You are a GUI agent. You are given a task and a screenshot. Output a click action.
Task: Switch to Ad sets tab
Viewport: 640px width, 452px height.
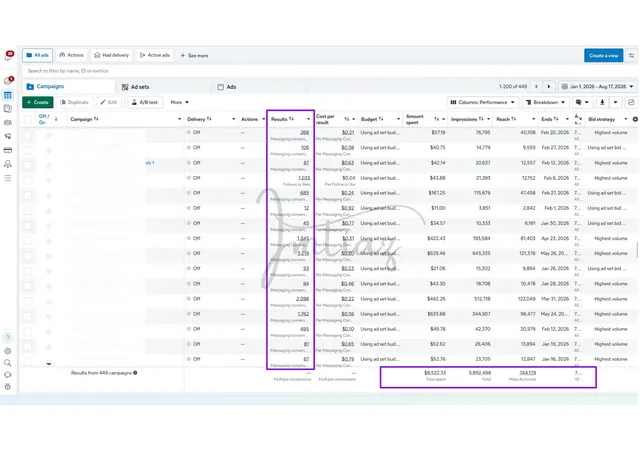click(136, 87)
